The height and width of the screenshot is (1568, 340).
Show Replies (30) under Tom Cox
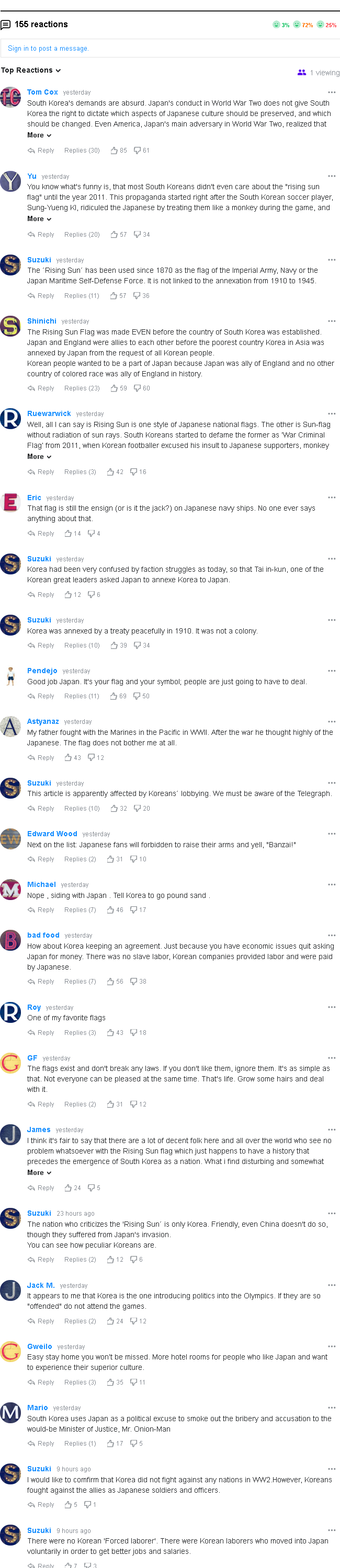(82, 151)
